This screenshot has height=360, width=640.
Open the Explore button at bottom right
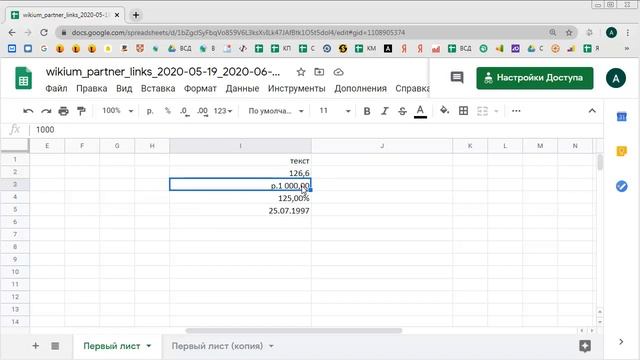585,346
